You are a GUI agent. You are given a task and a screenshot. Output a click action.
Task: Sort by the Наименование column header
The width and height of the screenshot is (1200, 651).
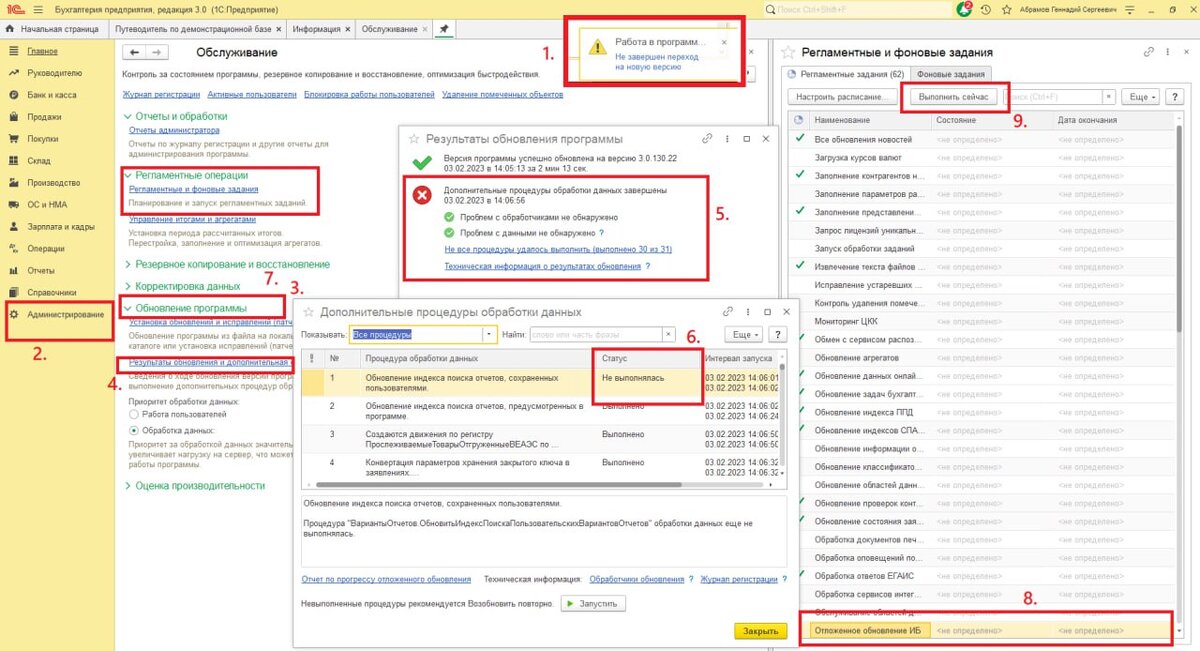[x=868, y=120]
